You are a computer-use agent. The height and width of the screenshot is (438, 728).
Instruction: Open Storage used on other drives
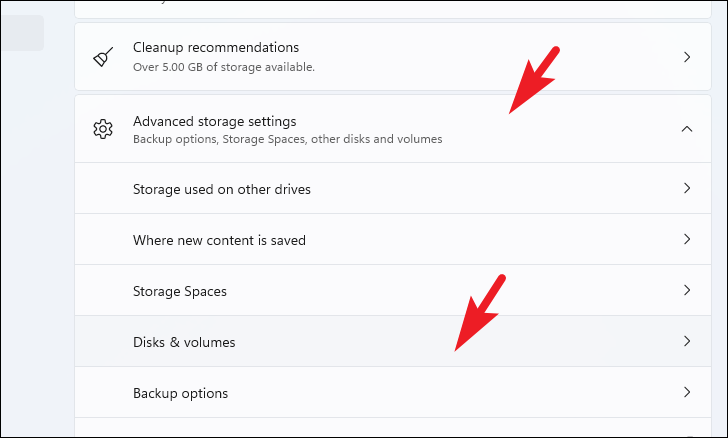coord(221,190)
